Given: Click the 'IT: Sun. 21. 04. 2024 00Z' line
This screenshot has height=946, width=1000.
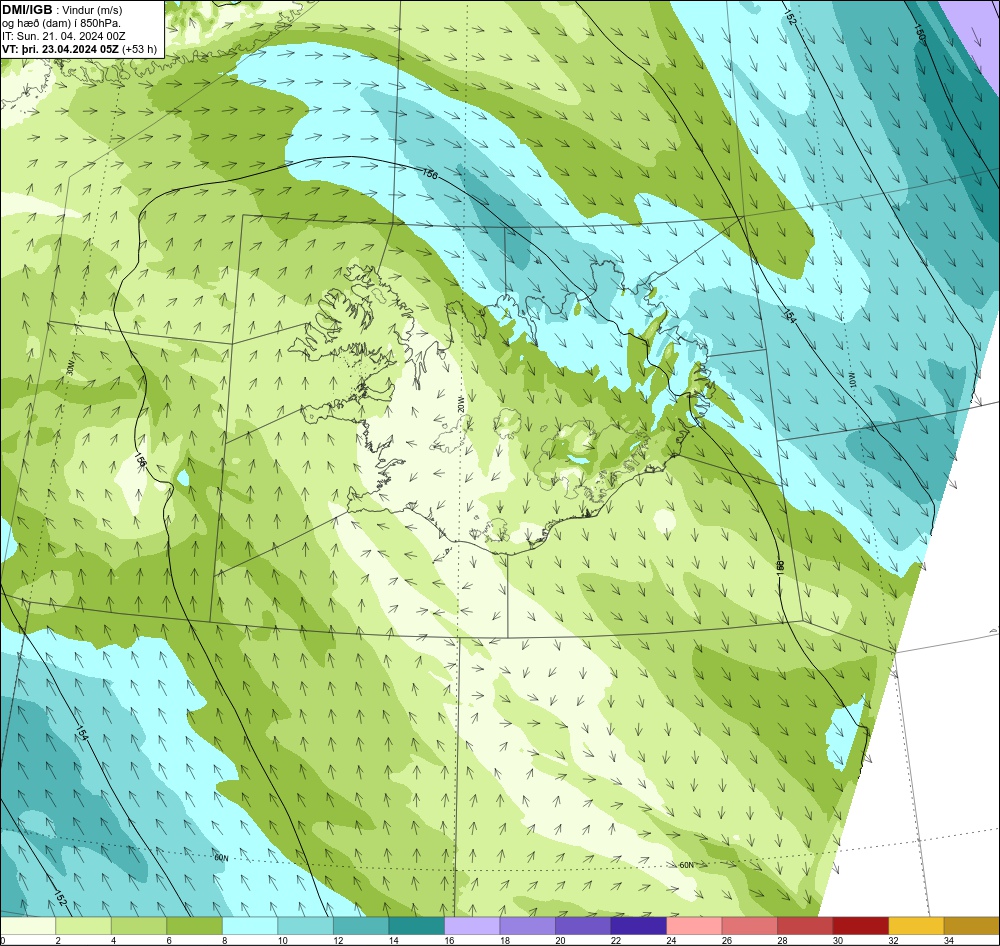Looking at the screenshot, I should tap(64, 36).
